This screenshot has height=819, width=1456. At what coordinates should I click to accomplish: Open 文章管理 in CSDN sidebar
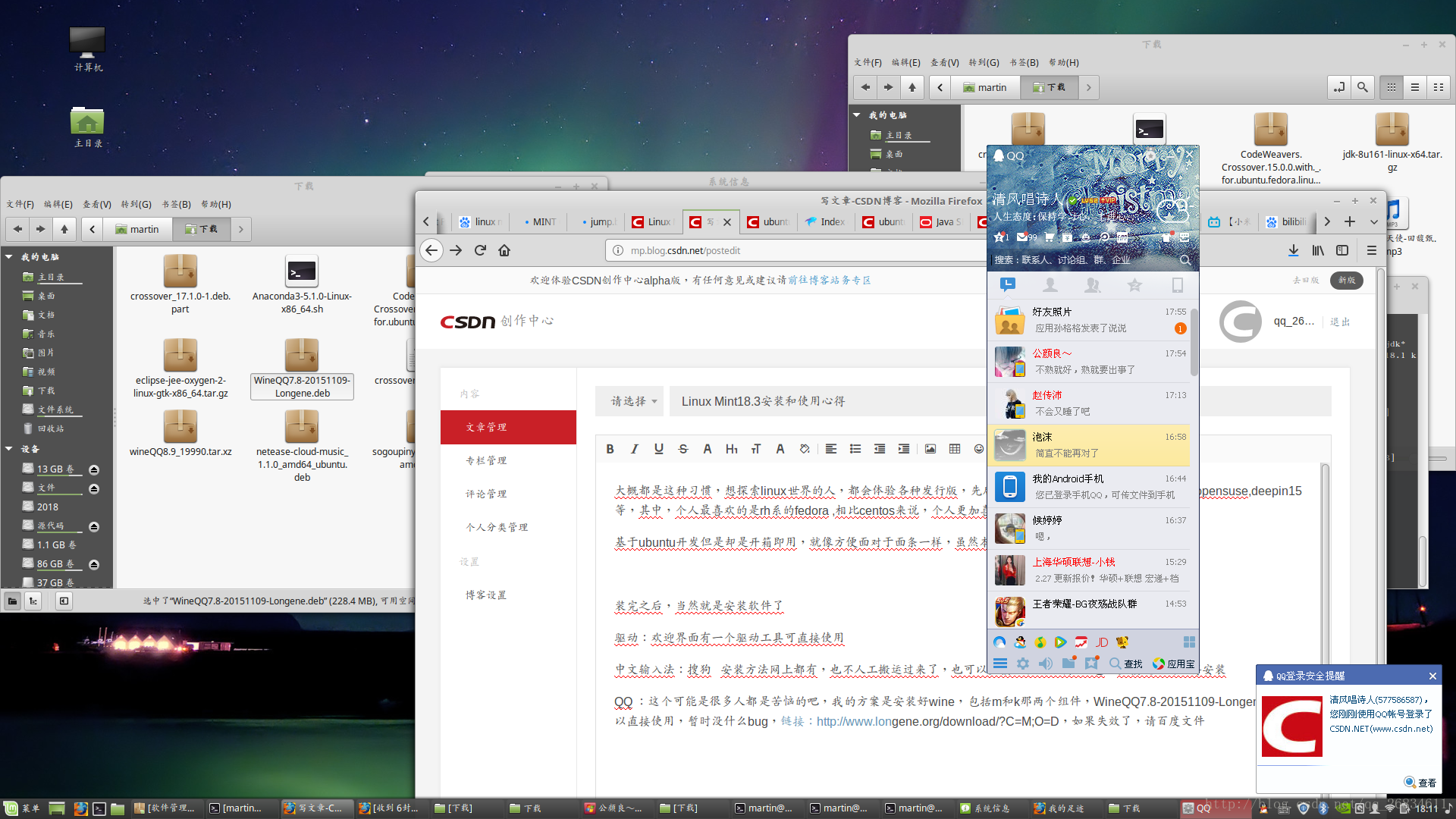tap(508, 427)
